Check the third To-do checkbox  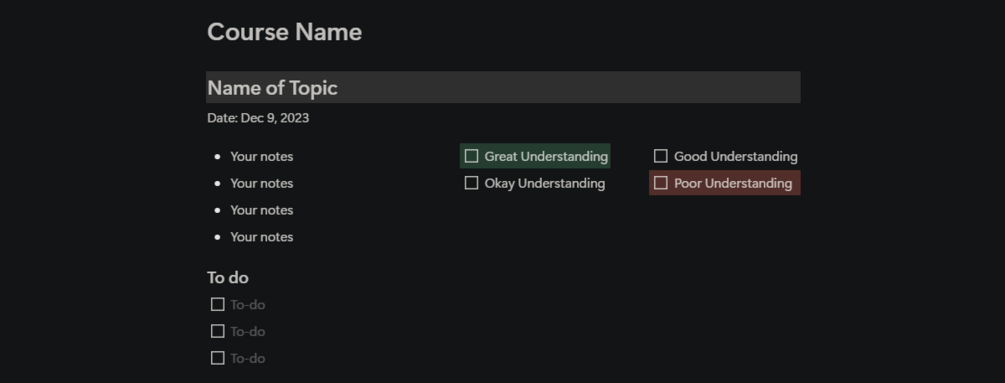click(217, 358)
